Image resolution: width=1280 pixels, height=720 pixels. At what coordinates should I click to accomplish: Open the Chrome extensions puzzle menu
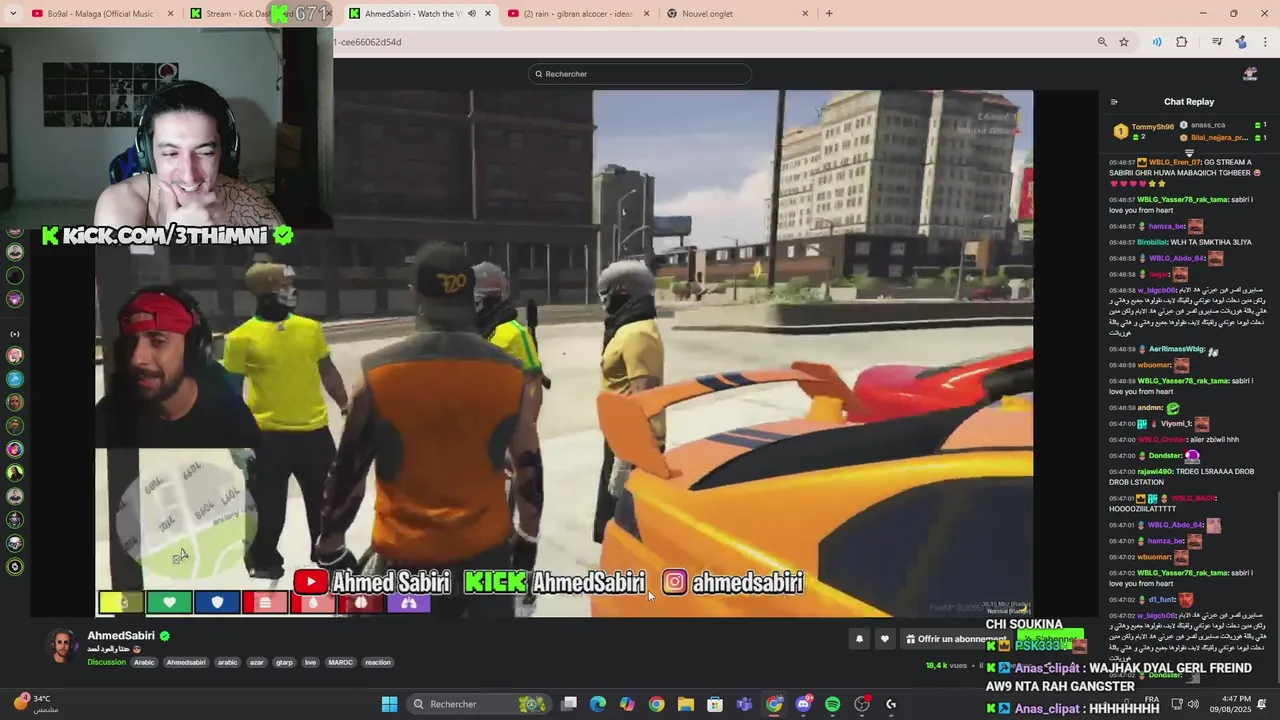click(x=1182, y=42)
